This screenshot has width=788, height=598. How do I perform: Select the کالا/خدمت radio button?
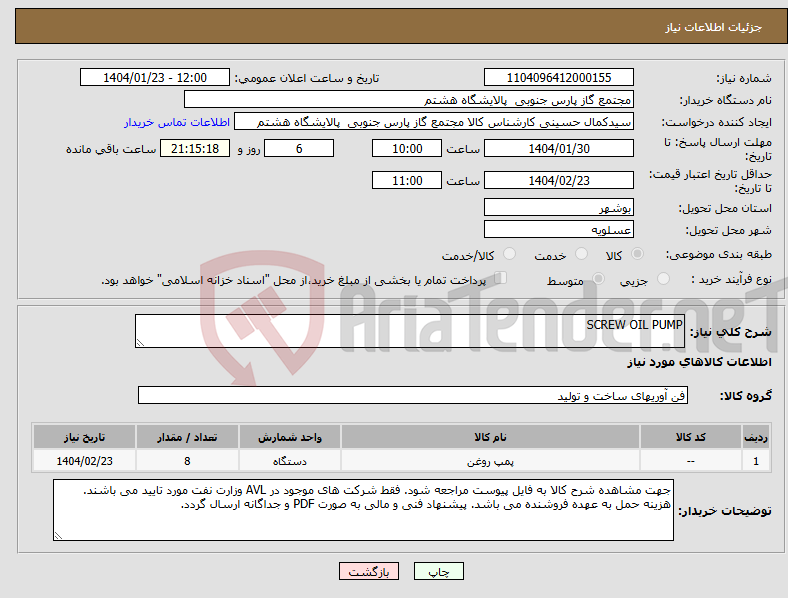pyautogui.click(x=510, y=254)
